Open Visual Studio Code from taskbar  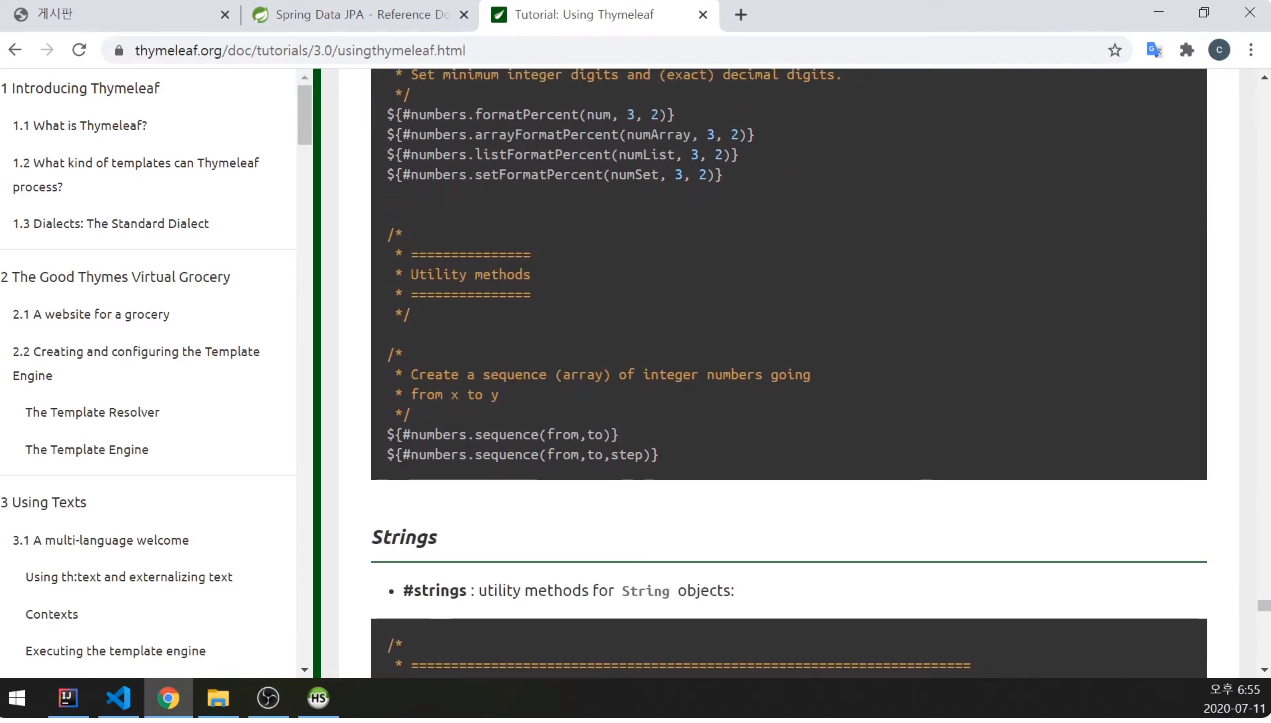pyautogui.click(x=118, y=698)
